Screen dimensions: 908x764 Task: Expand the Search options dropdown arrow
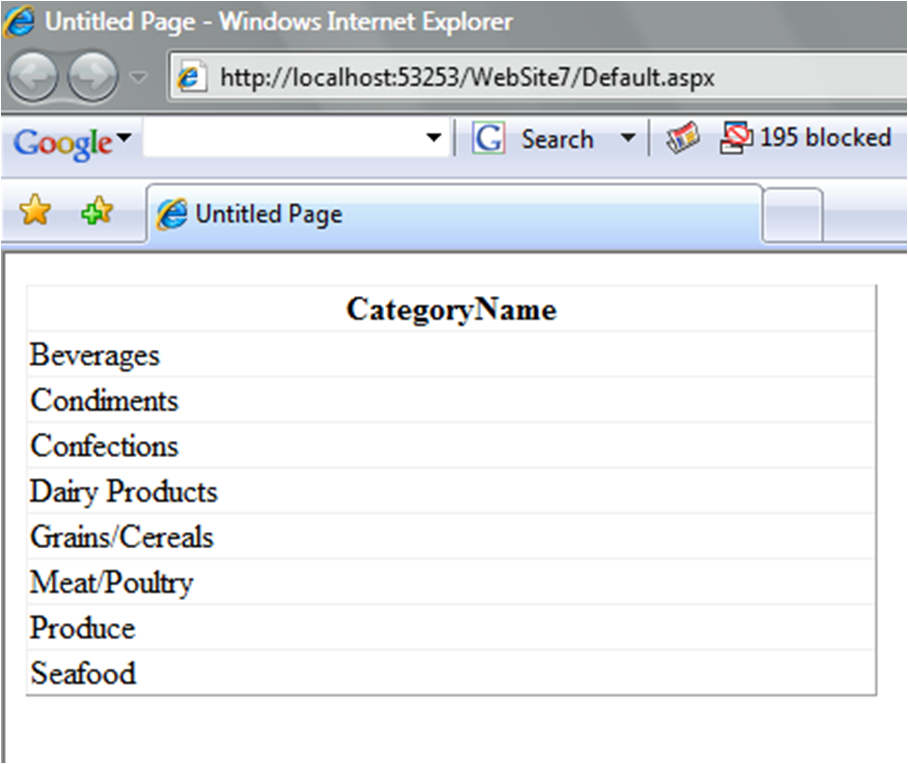coord(628,138)
